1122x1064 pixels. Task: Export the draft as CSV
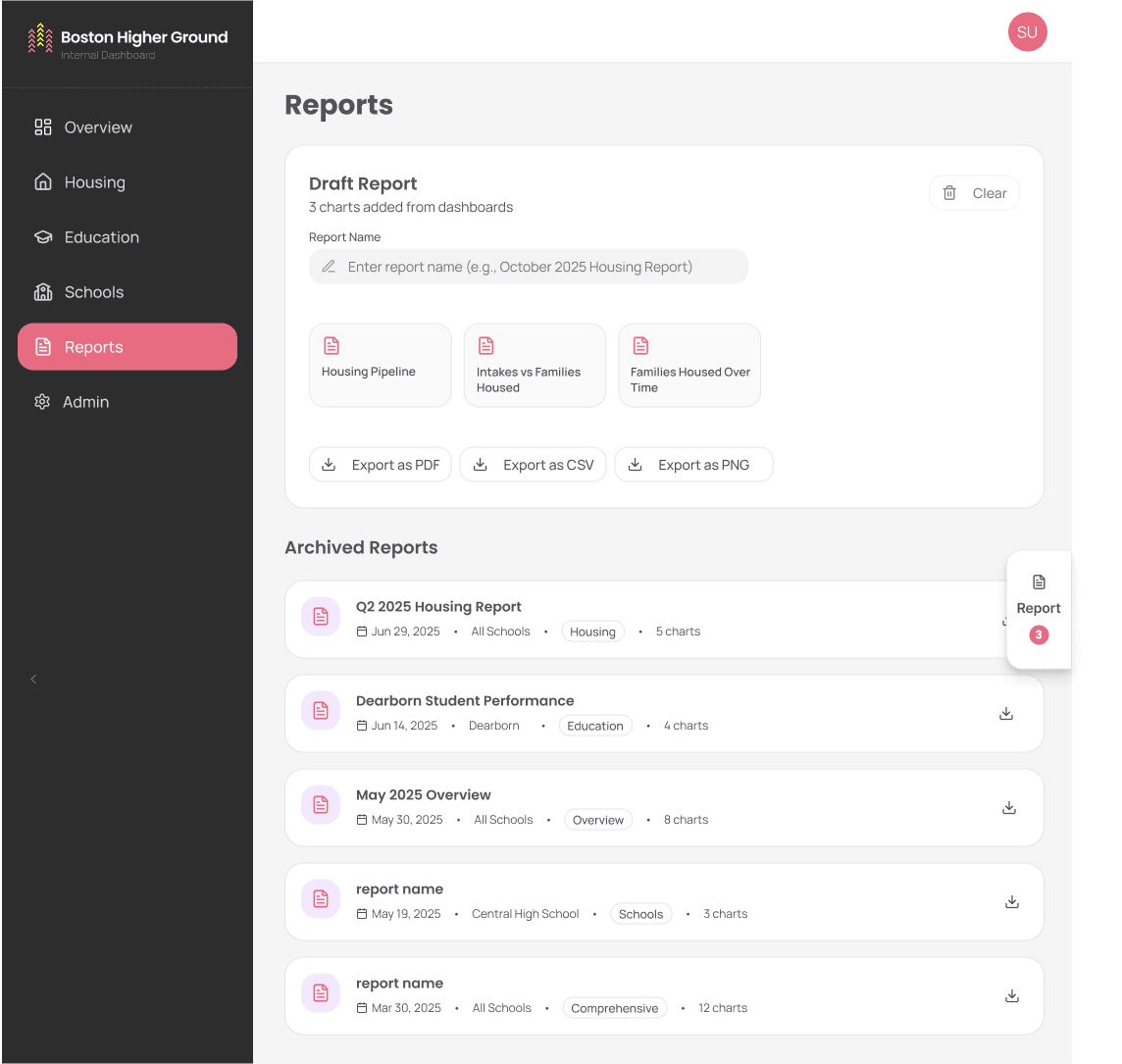coord(533,465)
